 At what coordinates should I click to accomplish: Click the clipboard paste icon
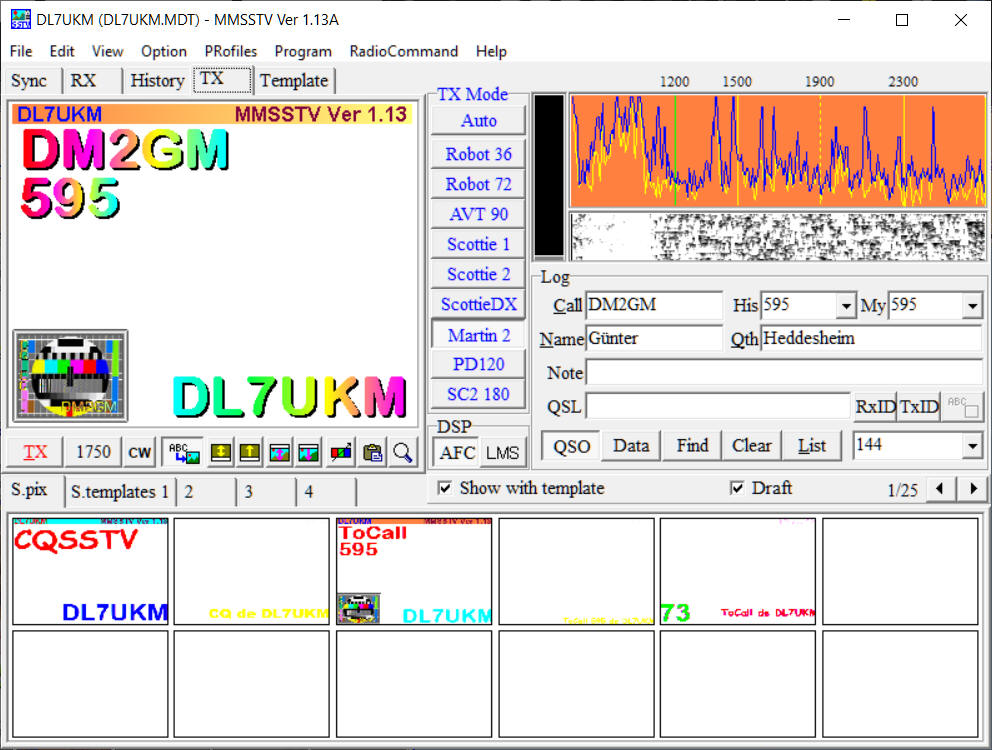pyautogui.click(x=373, y=452)
